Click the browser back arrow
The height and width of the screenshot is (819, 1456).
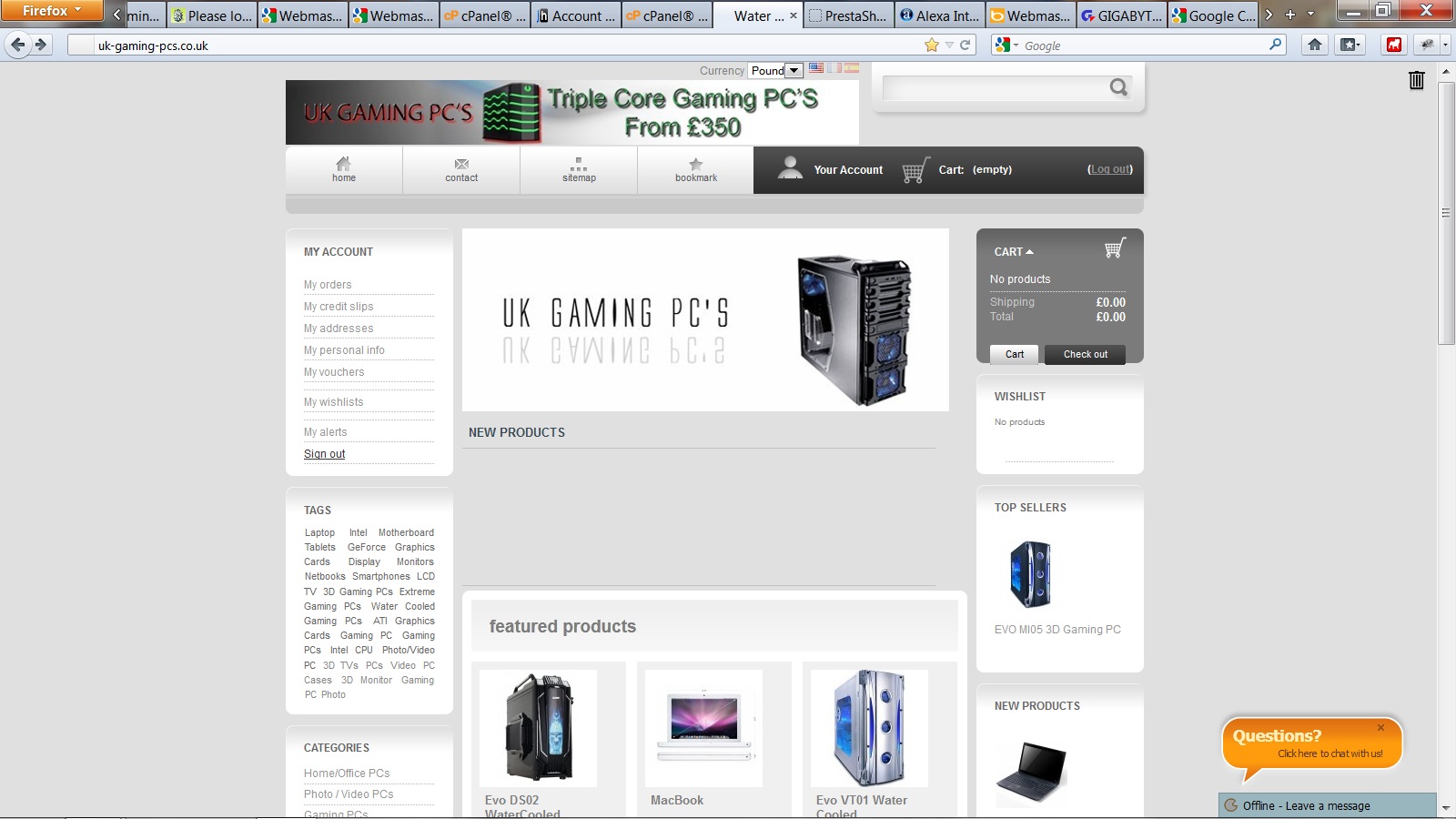click(18, 45)
